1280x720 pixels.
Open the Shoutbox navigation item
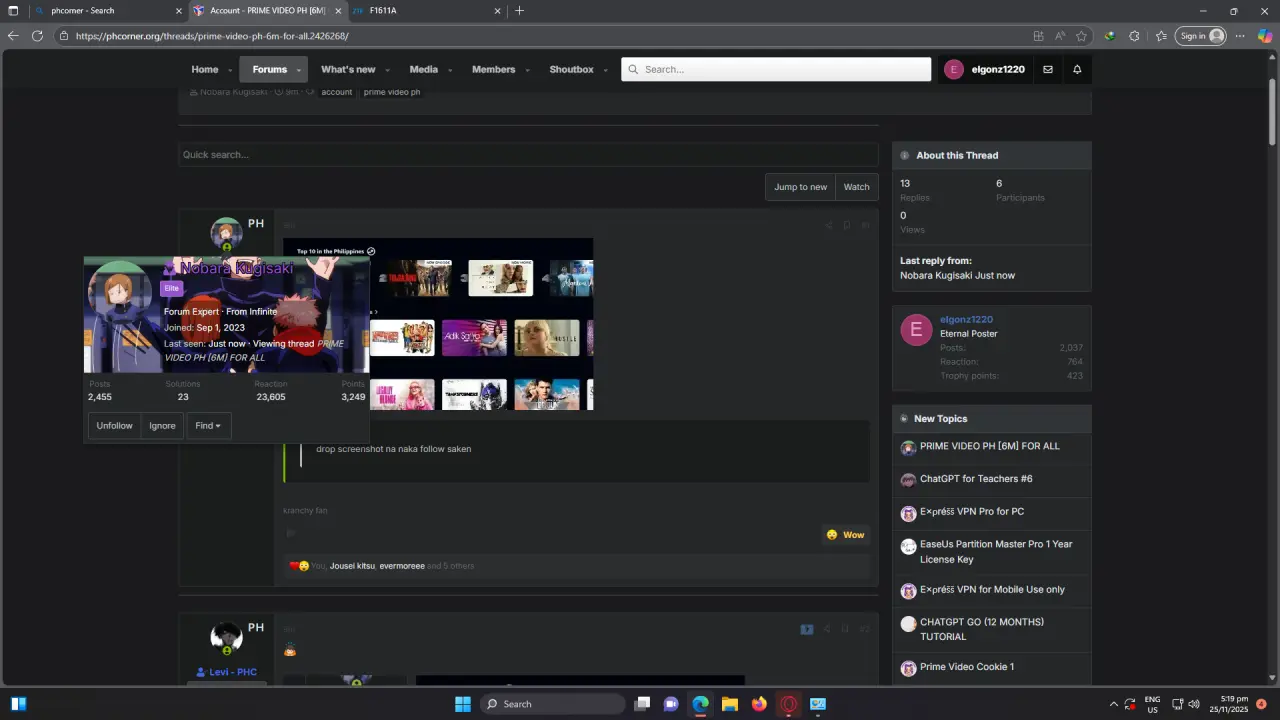[571, 70]
